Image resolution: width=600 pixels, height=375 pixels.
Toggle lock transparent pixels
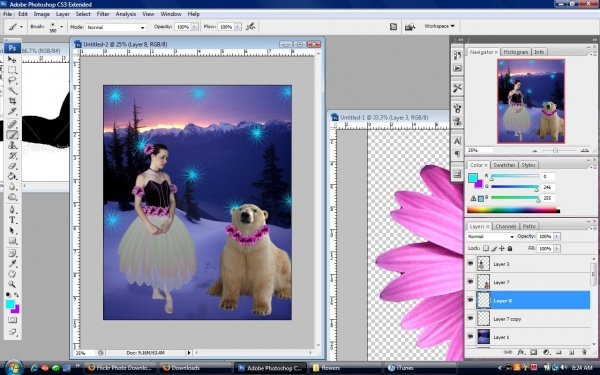[486, 248]
